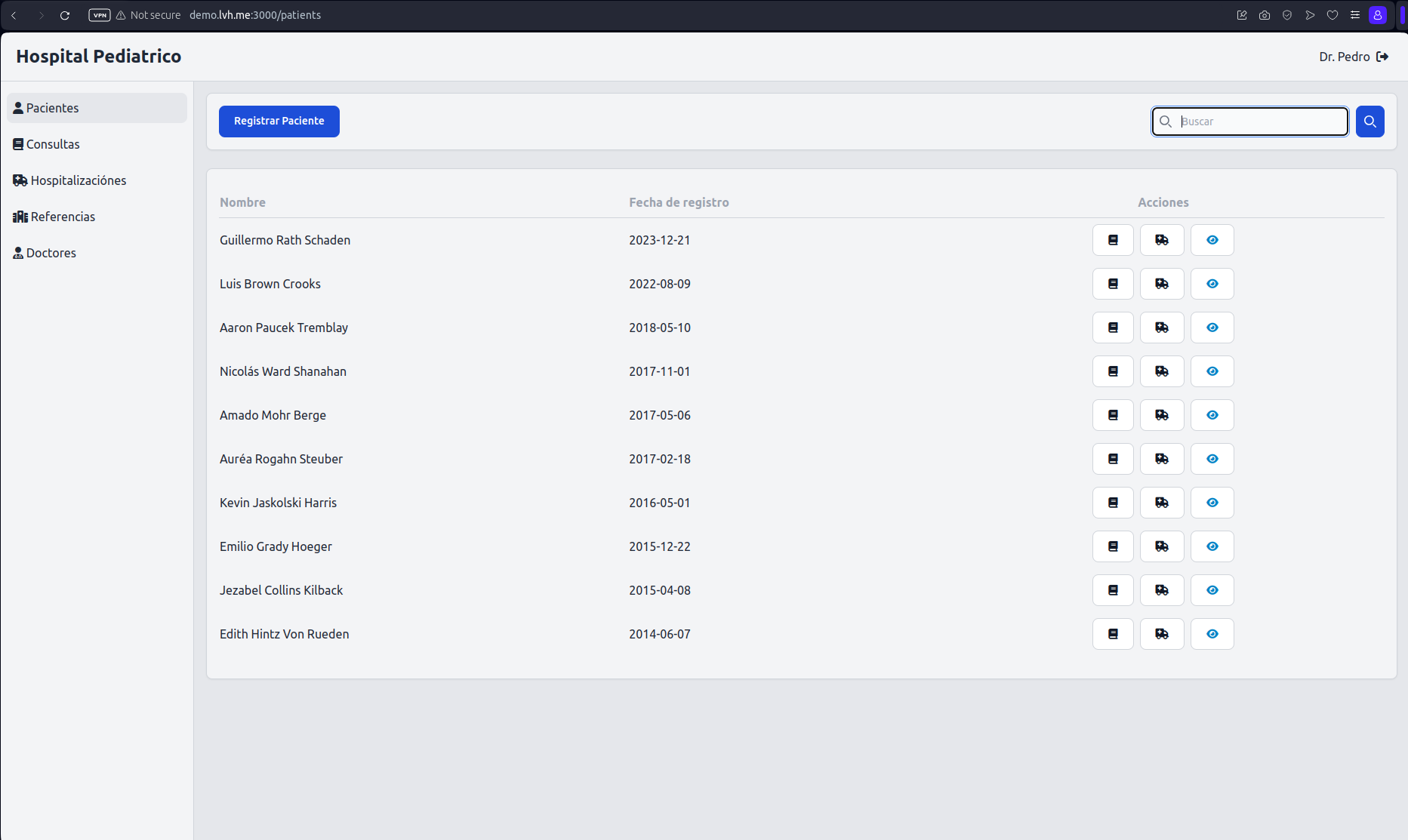Screen dimensions: 1408x840
Task: View Kevin Jaskolski Harris with eye icon
Action: tap(1212, 503)
